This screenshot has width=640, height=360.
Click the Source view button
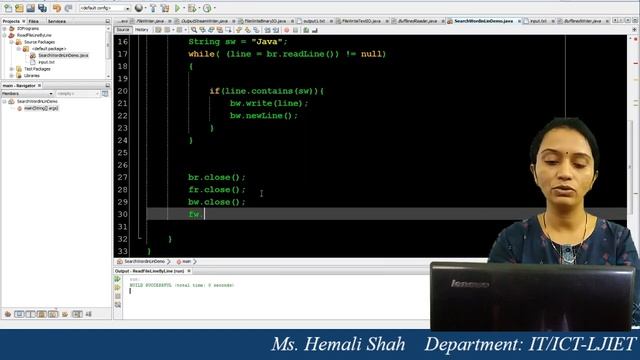coord(122,30)
